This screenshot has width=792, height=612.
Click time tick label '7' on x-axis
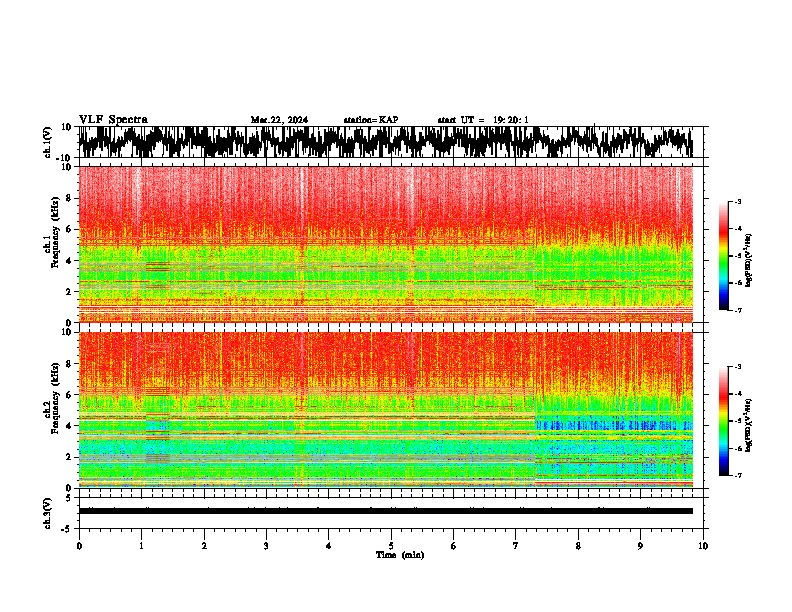[x=516, y=546]
